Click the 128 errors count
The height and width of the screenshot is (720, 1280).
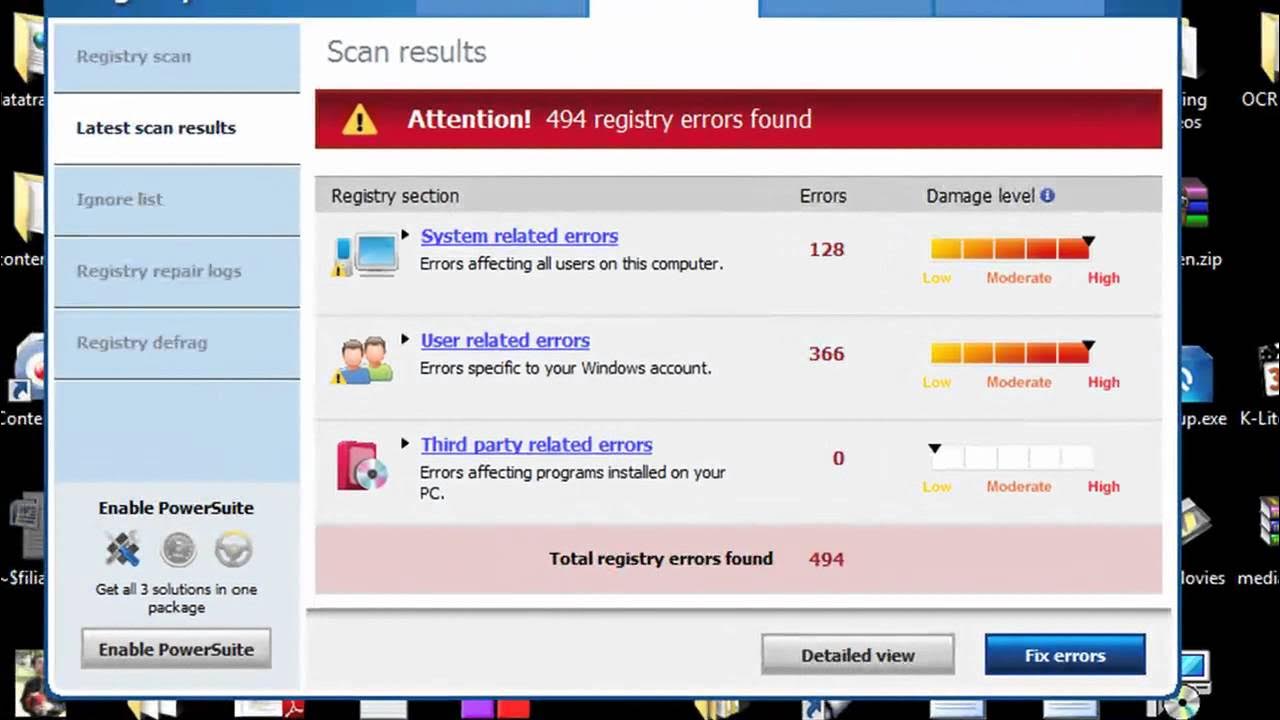pos(826,249)
